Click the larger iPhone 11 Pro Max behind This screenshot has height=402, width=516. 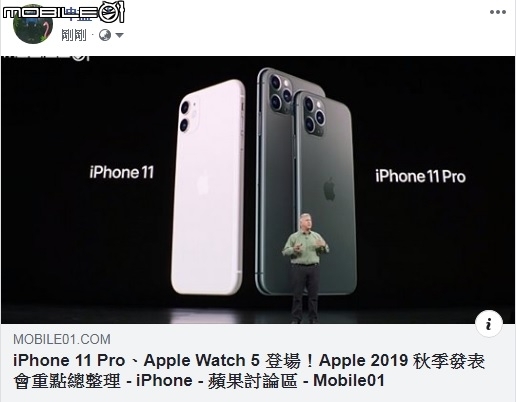click(275, 182)
